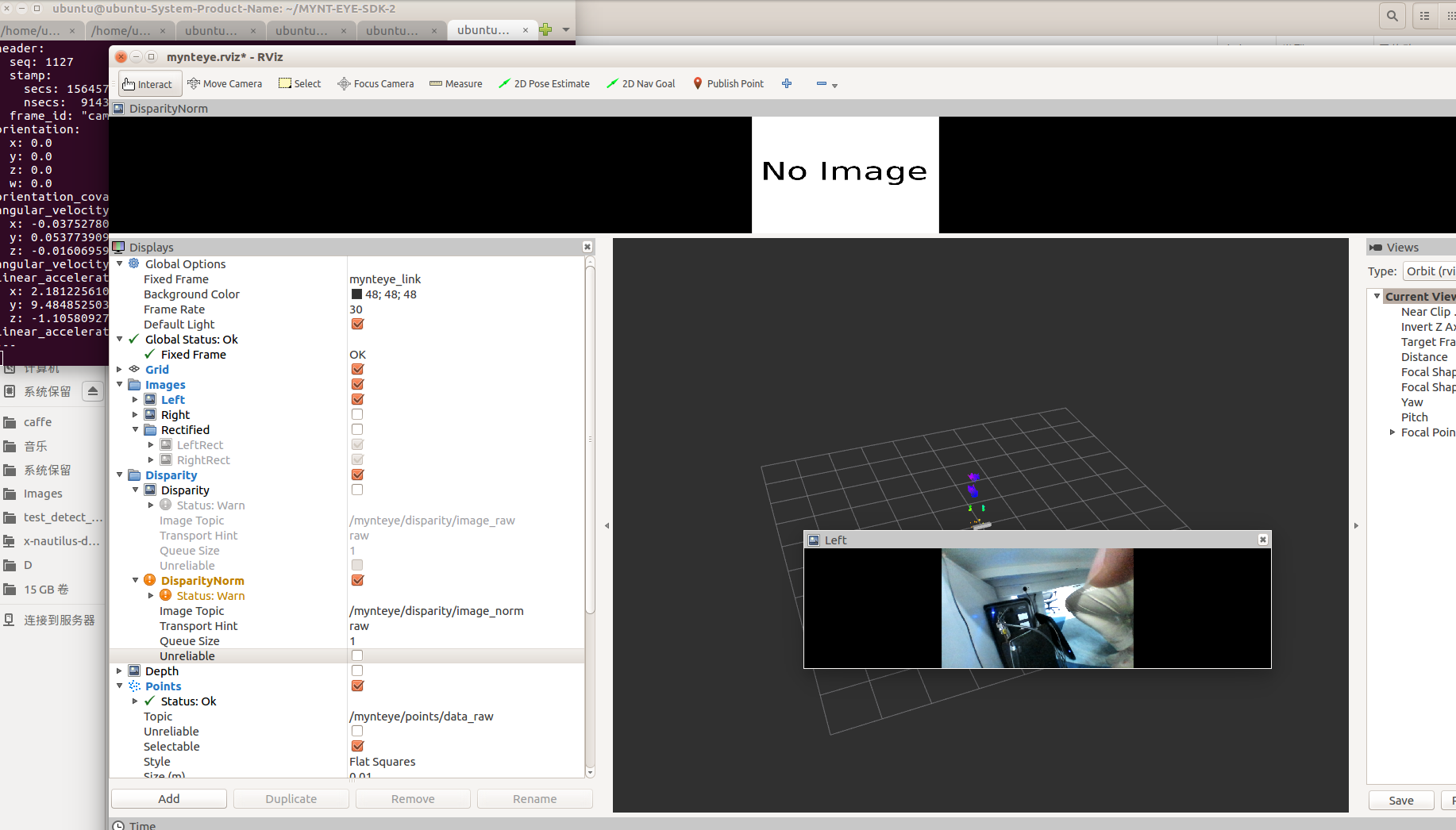The width and height of the screenshot is (1456, 830).
Task: Enable the Right image display
Action: tap(357, 414)
